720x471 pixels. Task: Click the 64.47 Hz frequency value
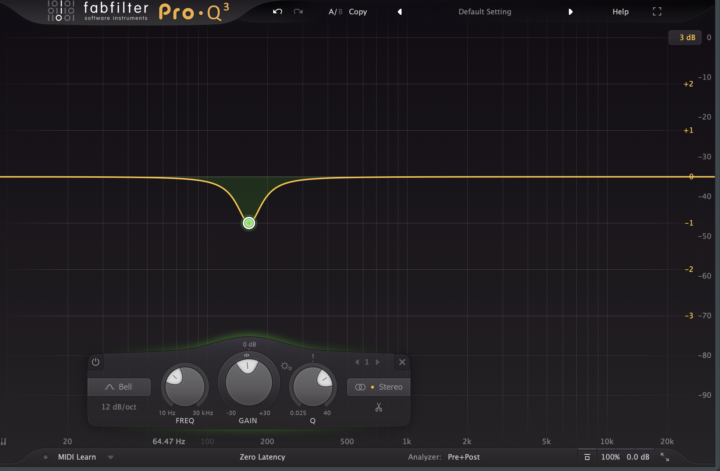[169, 441]
